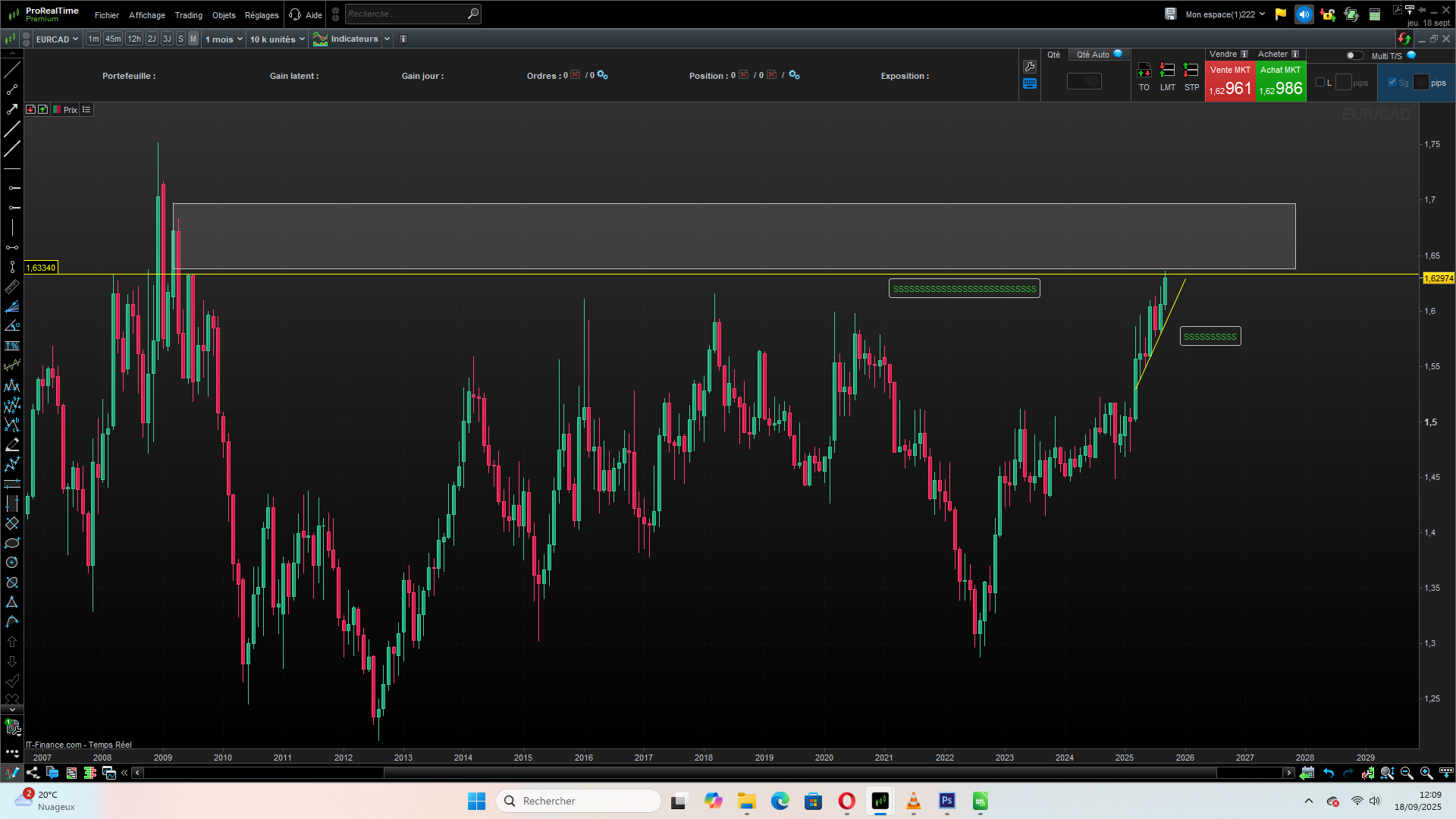Image resolution: width=1456 pixels, height=819 pixels.
Task: Select the ruler measurement tool
Action: 12,287
